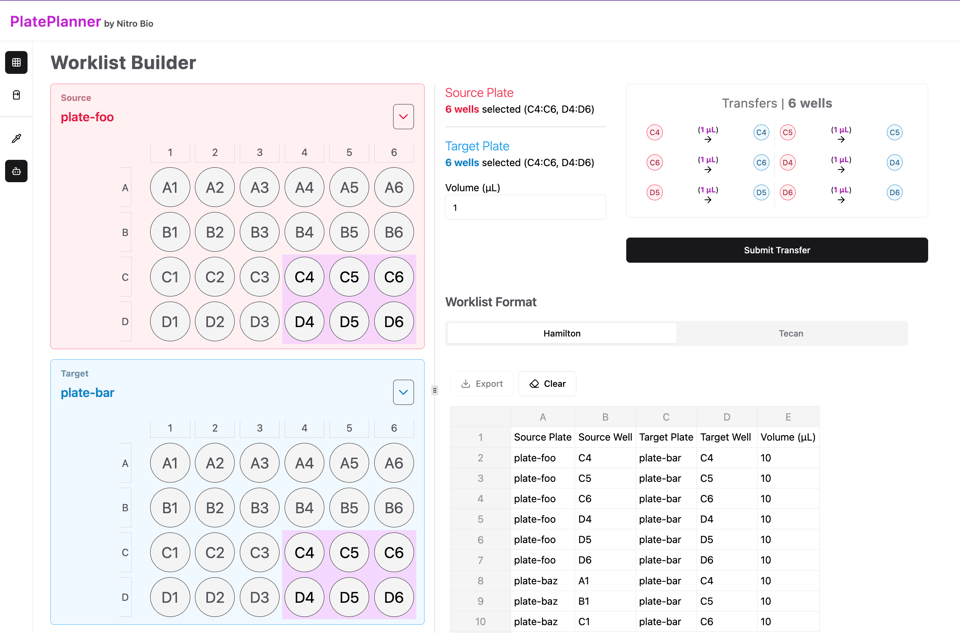Switch to the Tecan worklist format

(791, 333)
